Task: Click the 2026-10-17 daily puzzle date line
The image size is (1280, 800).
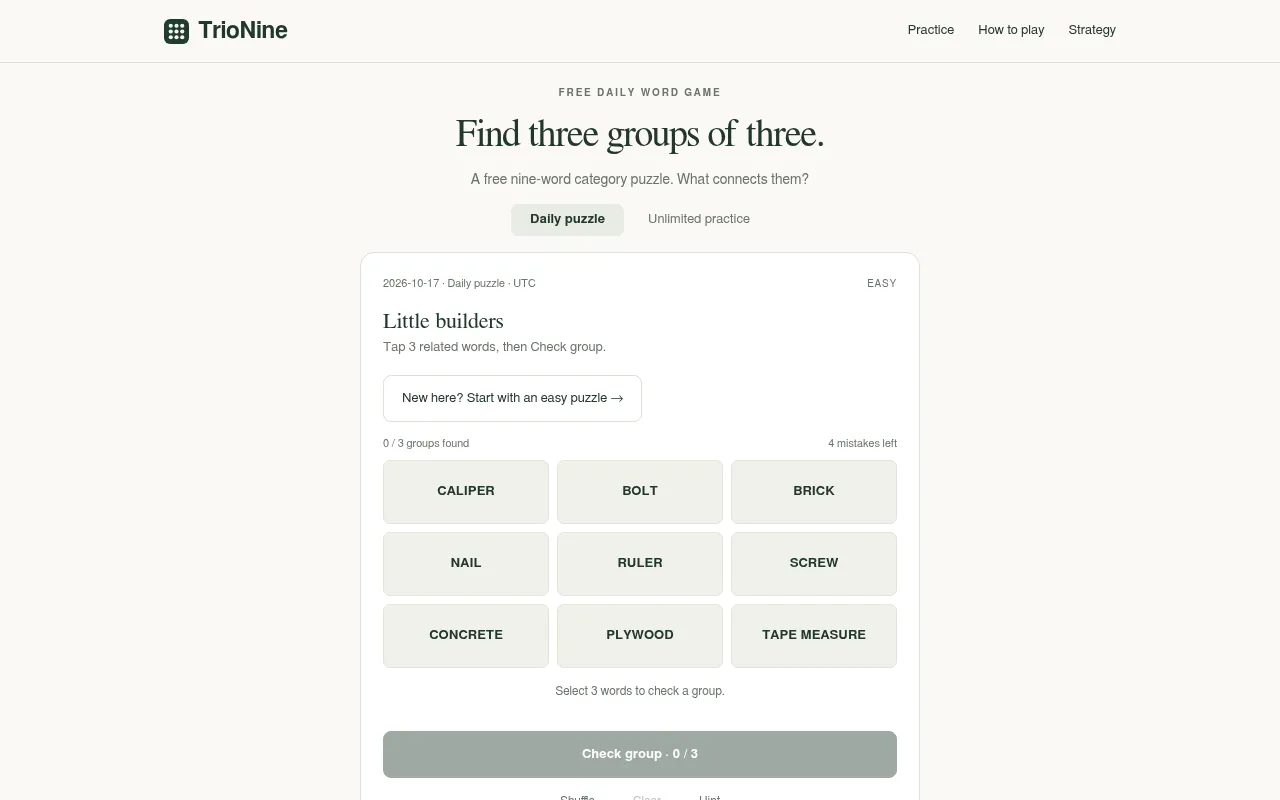Action: [x=459, y=283]
